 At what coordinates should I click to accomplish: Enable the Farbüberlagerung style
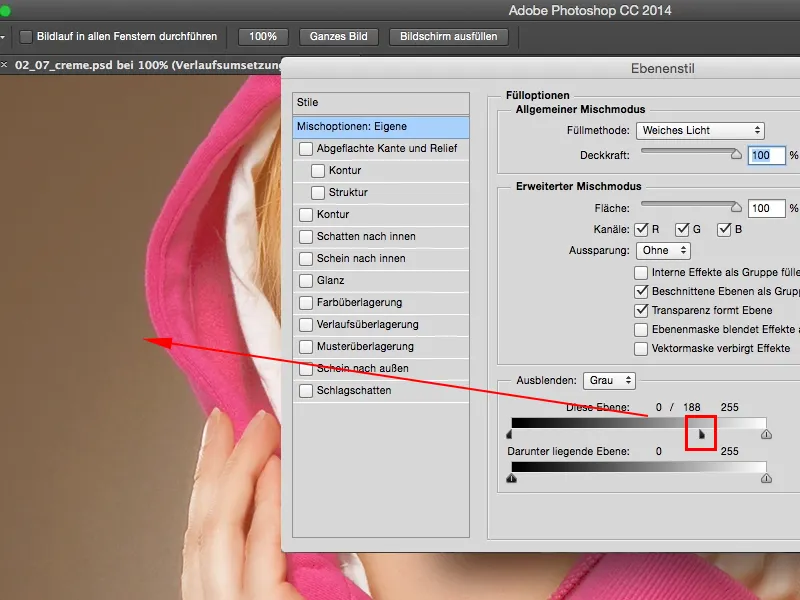[307, 302]
